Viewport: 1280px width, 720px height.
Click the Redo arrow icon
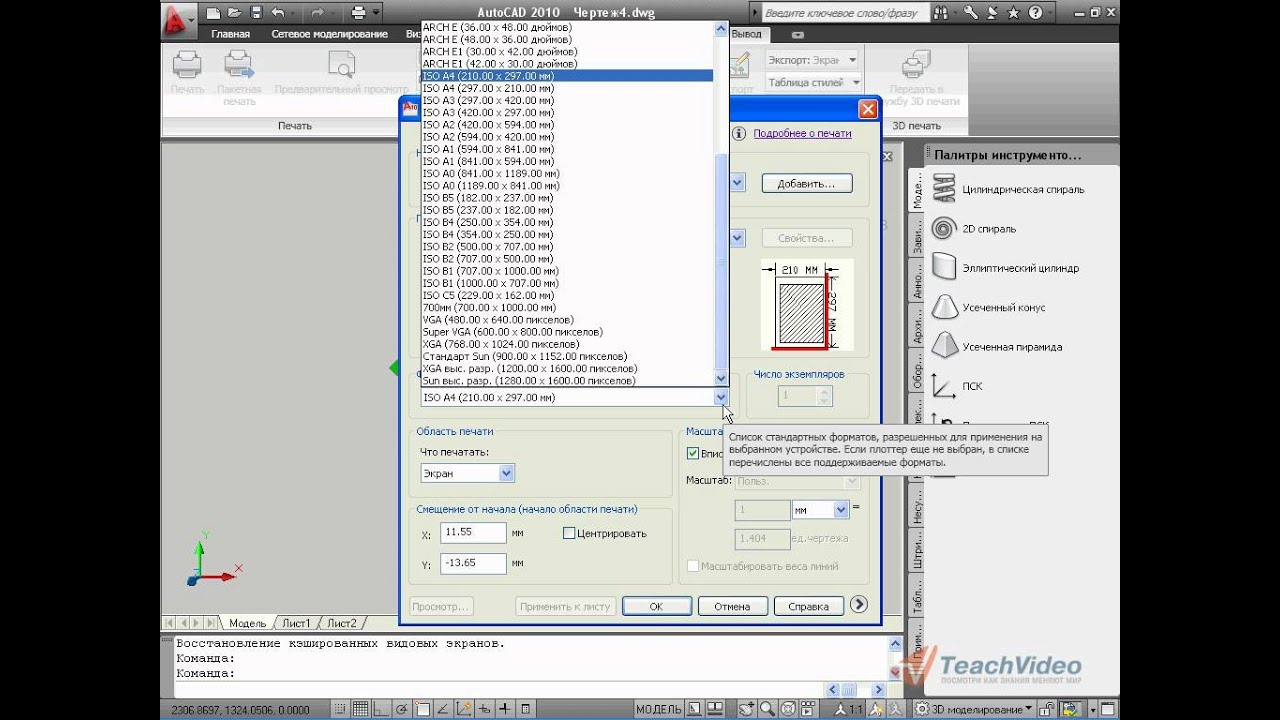[x=316, y=13]
